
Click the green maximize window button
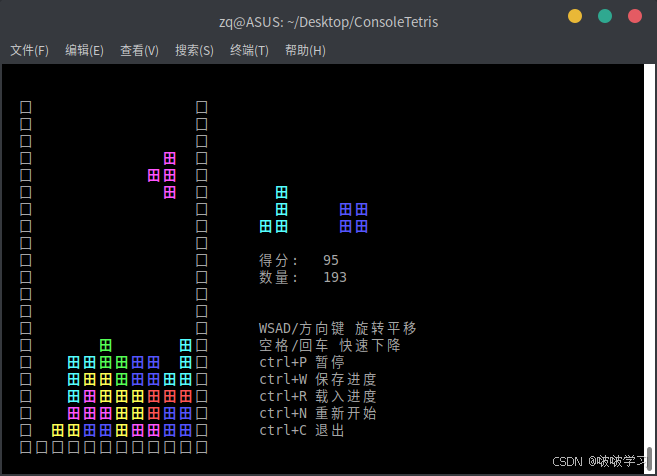click(x=605, y=16)
